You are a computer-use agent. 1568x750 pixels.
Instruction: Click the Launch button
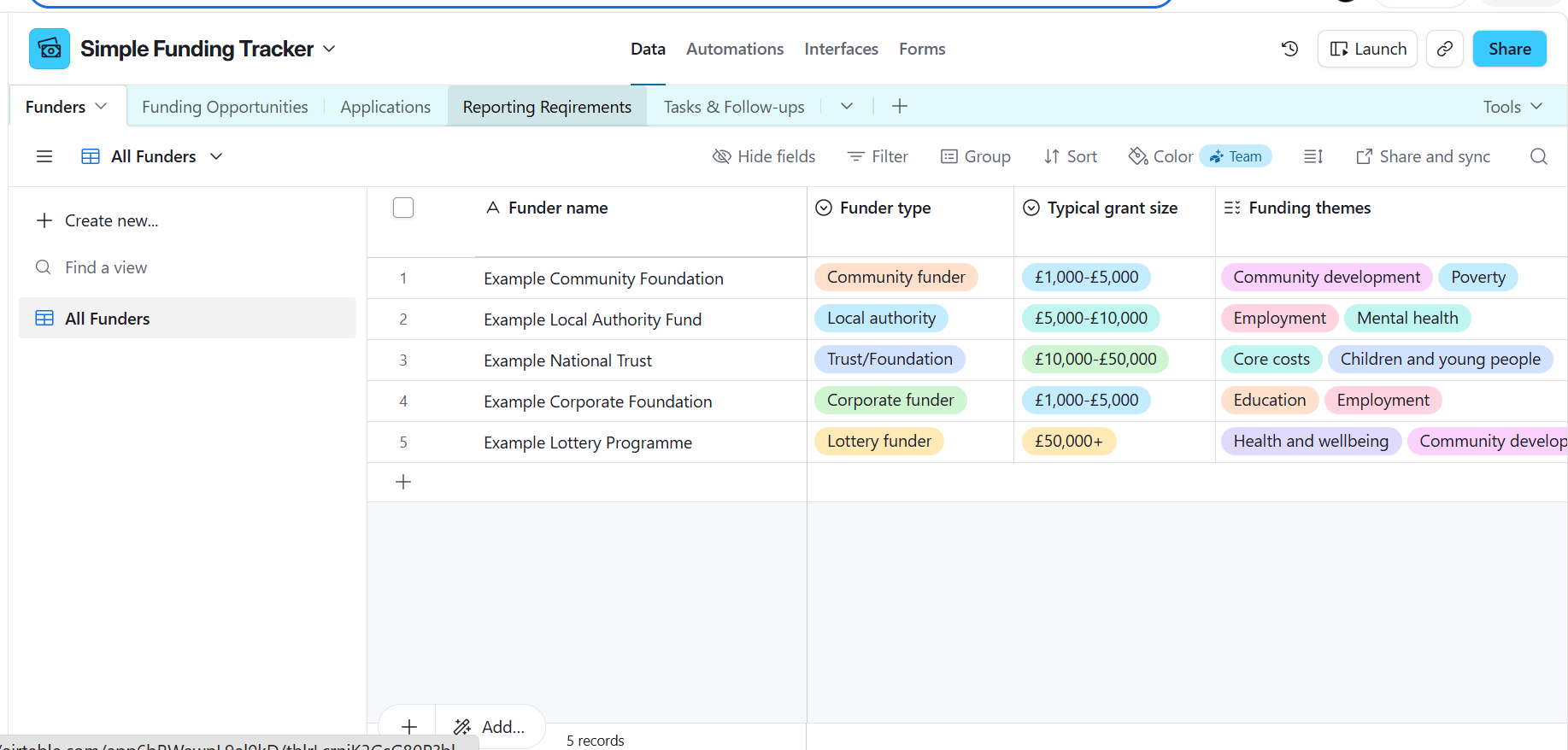pyautogui.click(x=1368, y=49)
